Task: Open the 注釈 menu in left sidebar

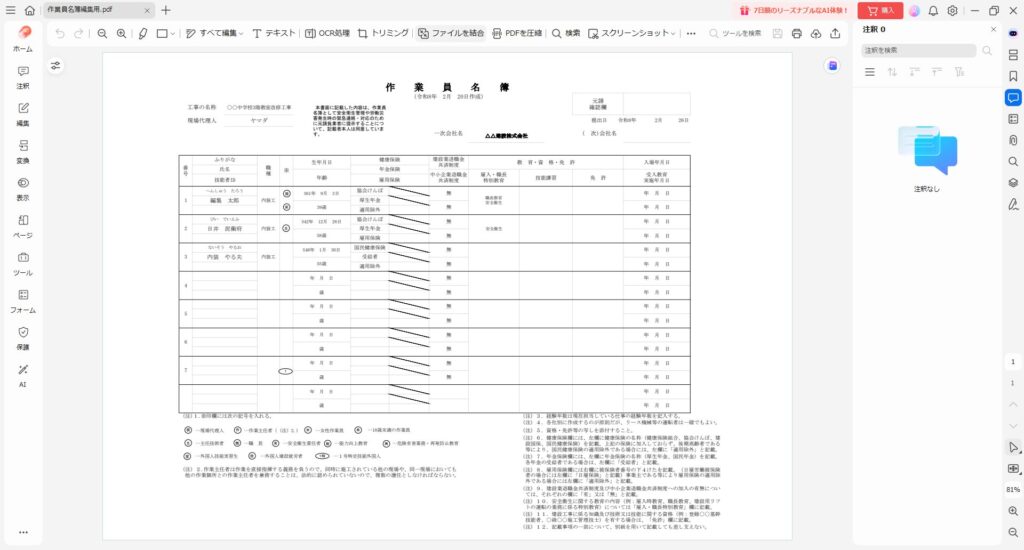Action: tap(23, 77)
